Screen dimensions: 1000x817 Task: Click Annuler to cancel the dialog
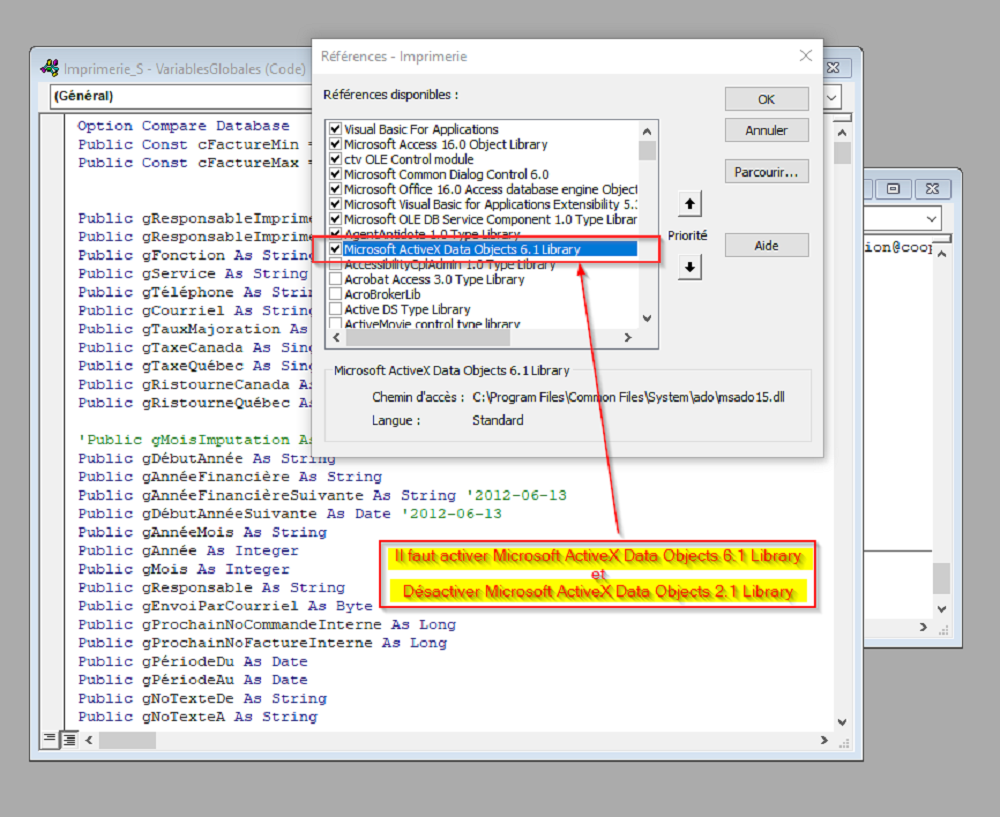pyautogui.click(x=766, y=131)
